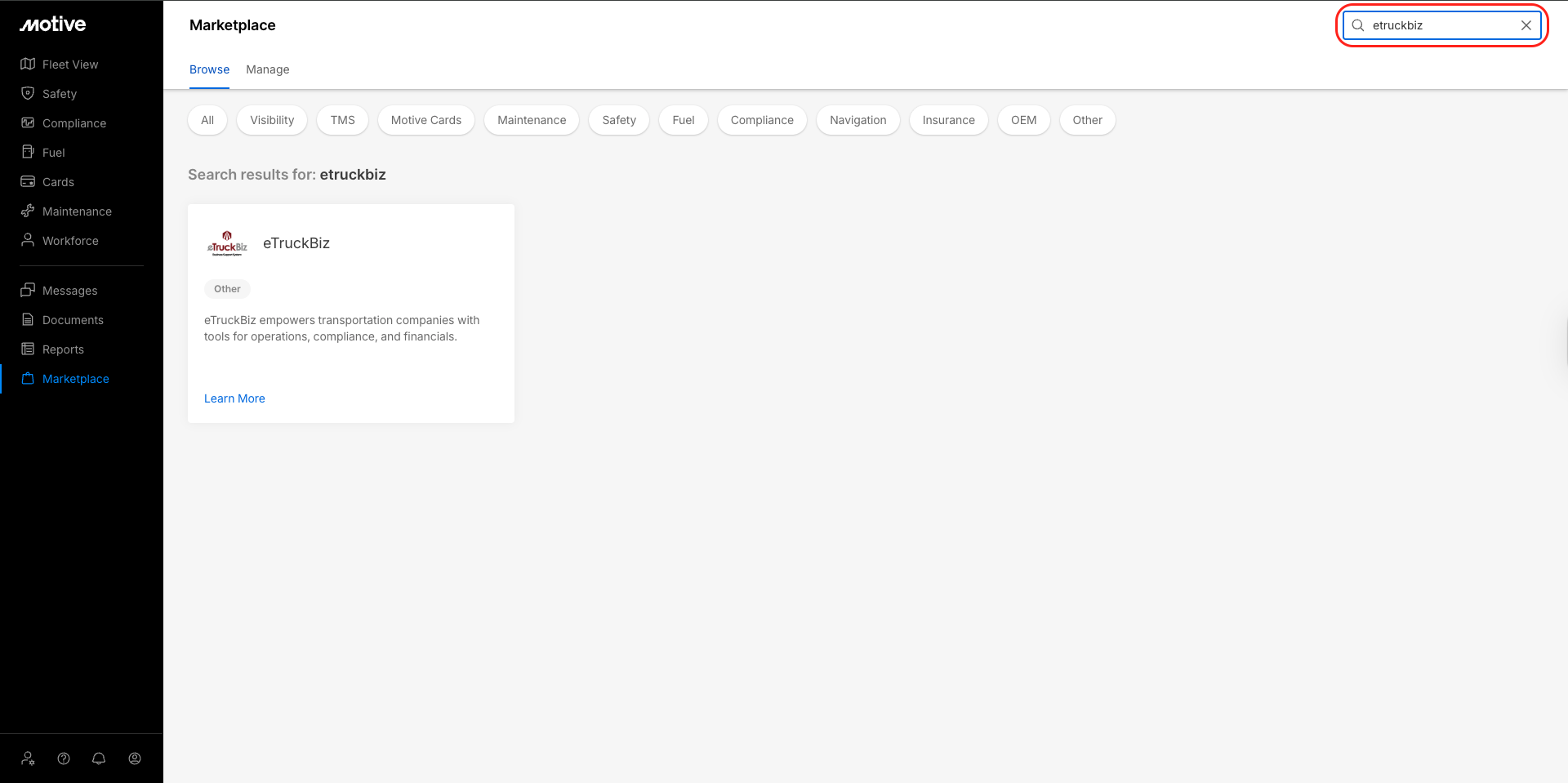The height and width of the screenshot is (783, 1568).
Task: Open Maintenance in the sidebar
Action: pyautogui.click(x=77, y=211)
